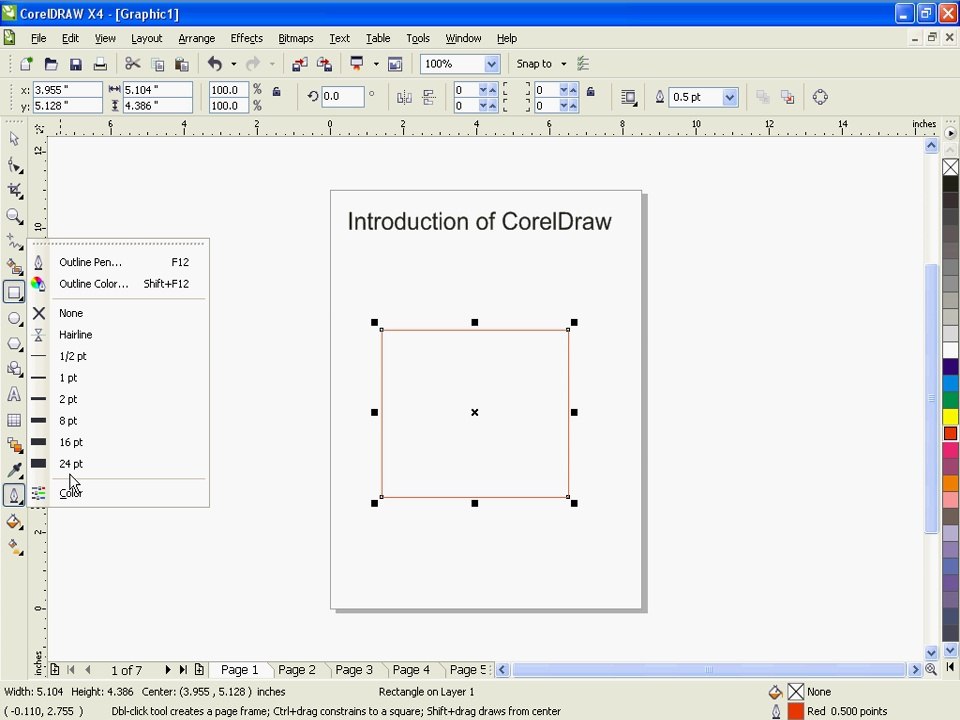The image size is (960, 720).
Task: Select the Polygon tool
Action: (14, 343)
